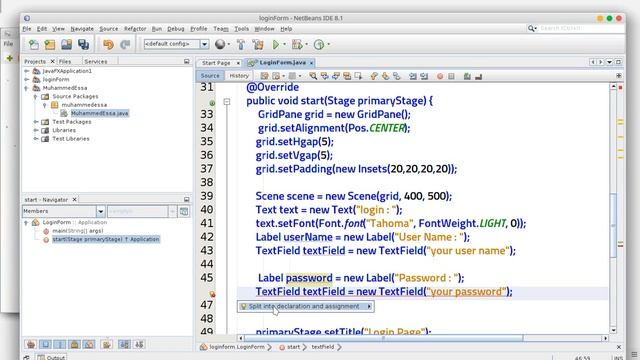Image resolution: width=640 pixels, height=360 pixels.
Task: Open the Run Project dropdown arrow
Action: coord(284,44)
